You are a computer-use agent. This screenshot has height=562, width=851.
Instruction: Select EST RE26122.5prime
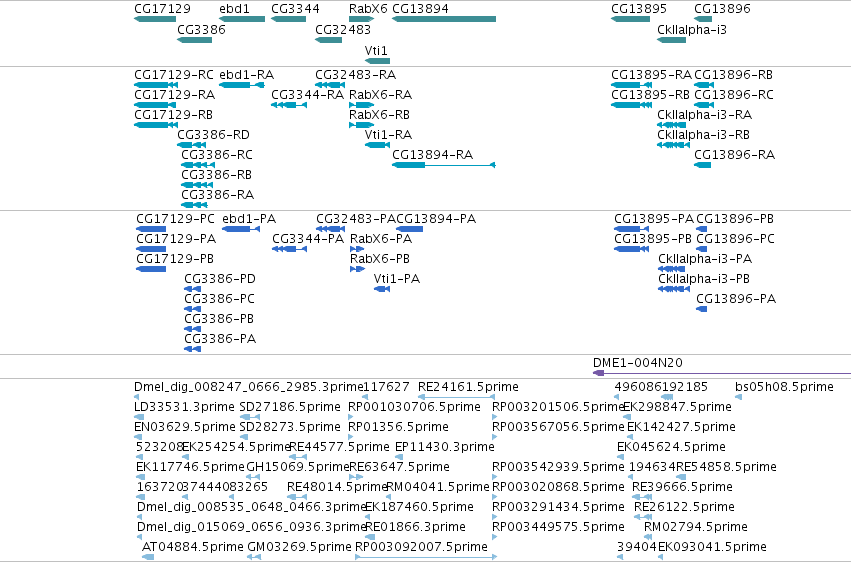643,517
